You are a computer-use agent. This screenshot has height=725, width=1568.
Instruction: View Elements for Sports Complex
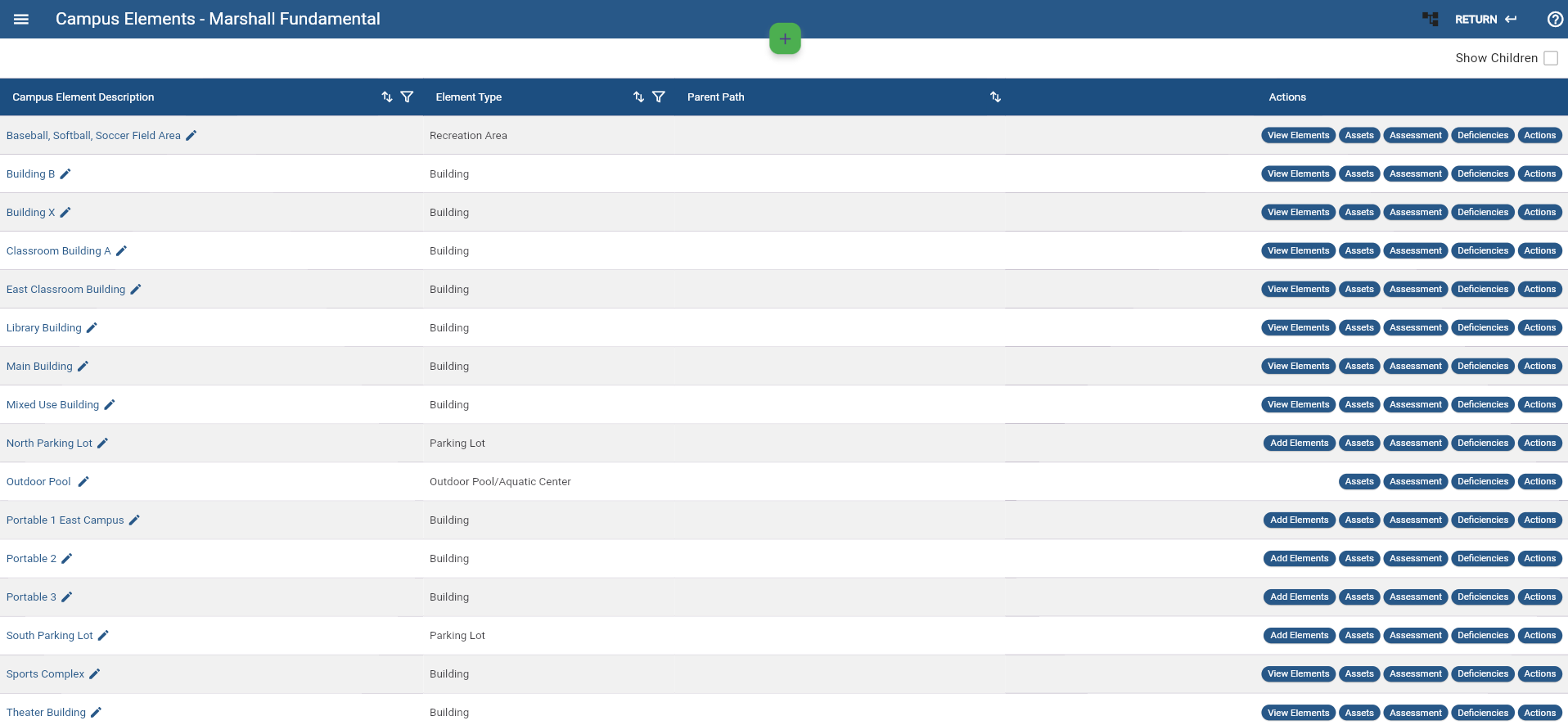(1298, 673)
